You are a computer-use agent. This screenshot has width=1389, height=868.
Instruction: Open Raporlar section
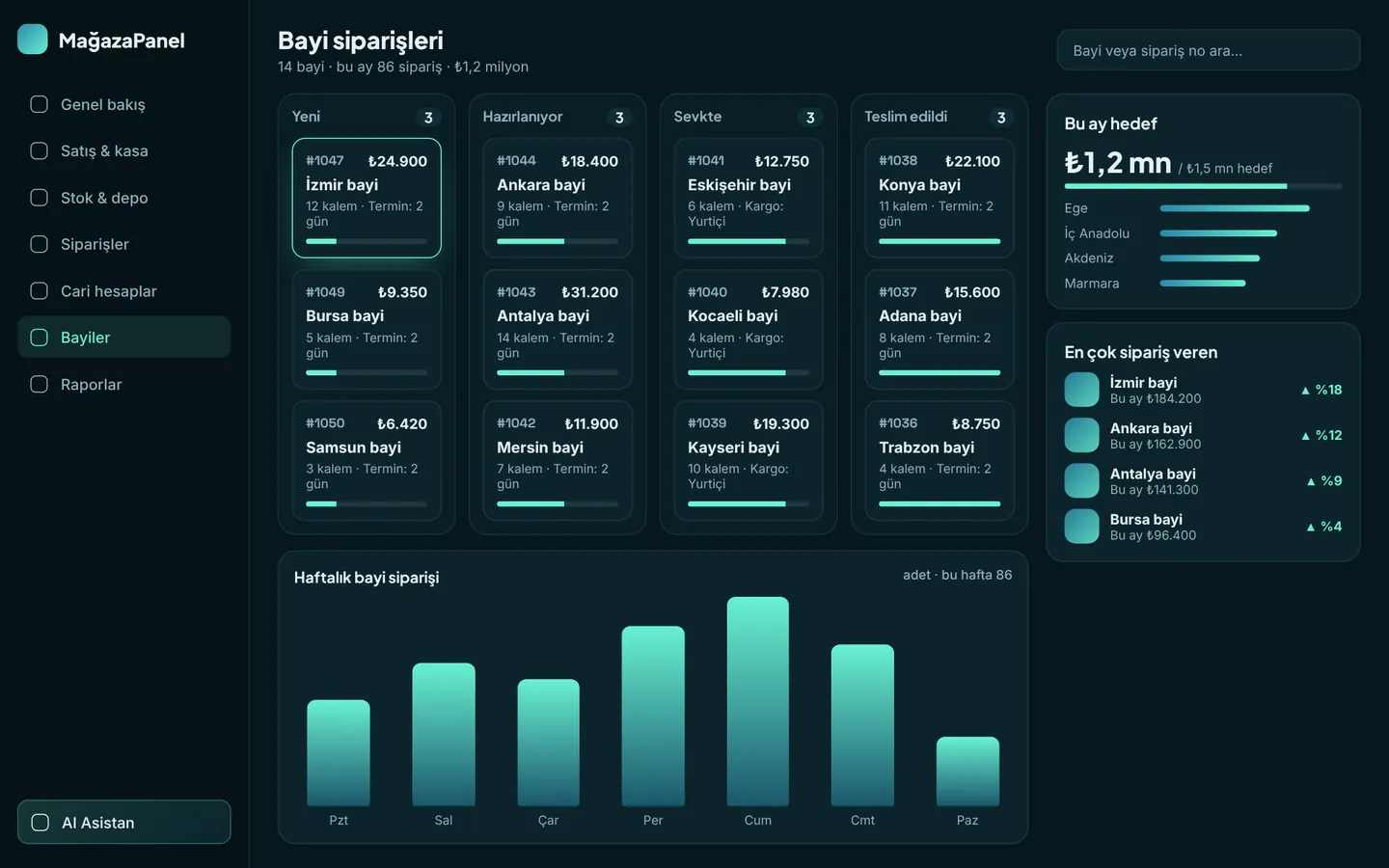(124, 384)
